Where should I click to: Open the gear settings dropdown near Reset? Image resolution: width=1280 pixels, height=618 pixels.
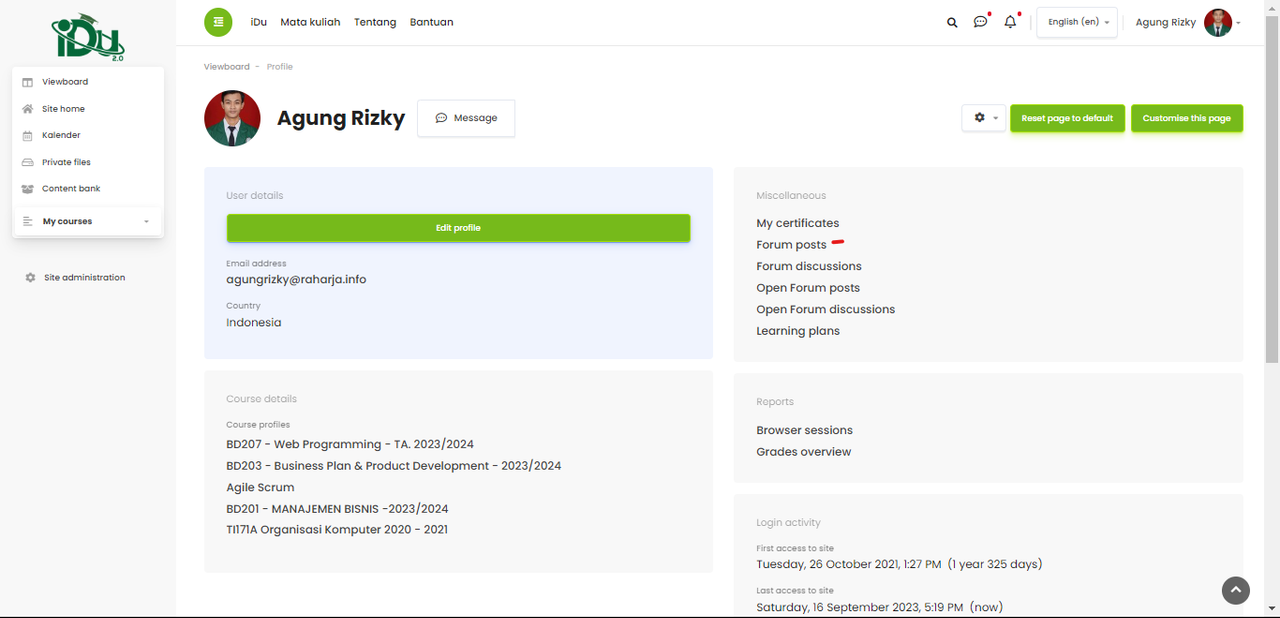(984, 118)
